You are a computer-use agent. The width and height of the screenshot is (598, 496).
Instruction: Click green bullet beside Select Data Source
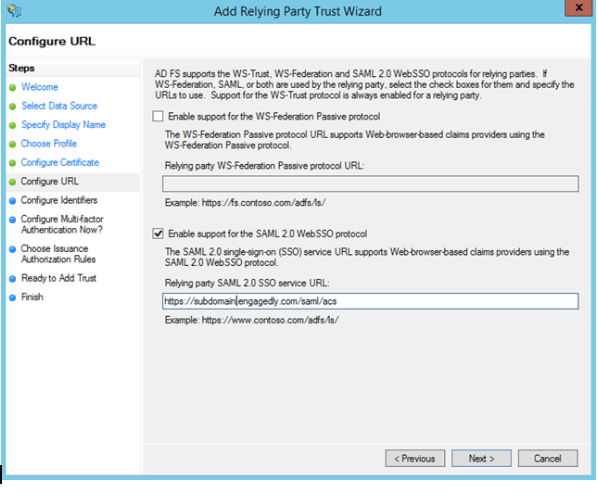click(x=13, y=106)
